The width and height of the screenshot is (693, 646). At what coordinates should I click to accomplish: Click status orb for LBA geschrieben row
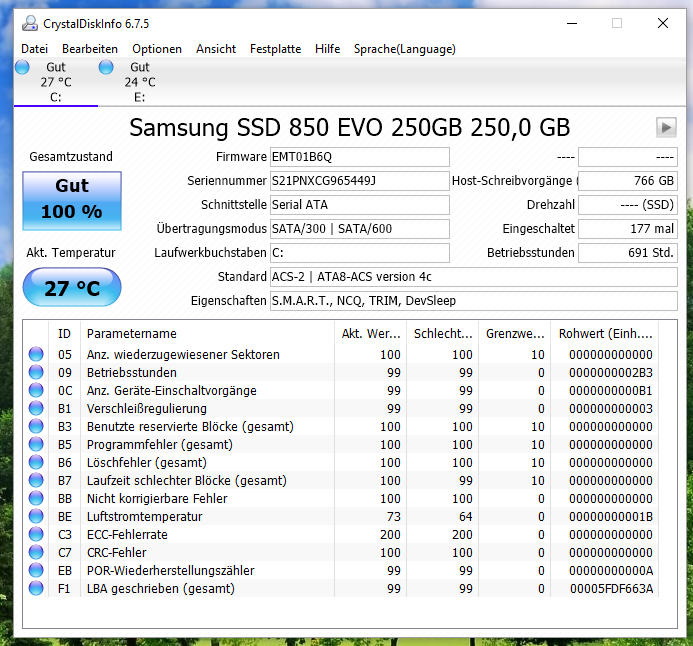[x=36, y=589]
